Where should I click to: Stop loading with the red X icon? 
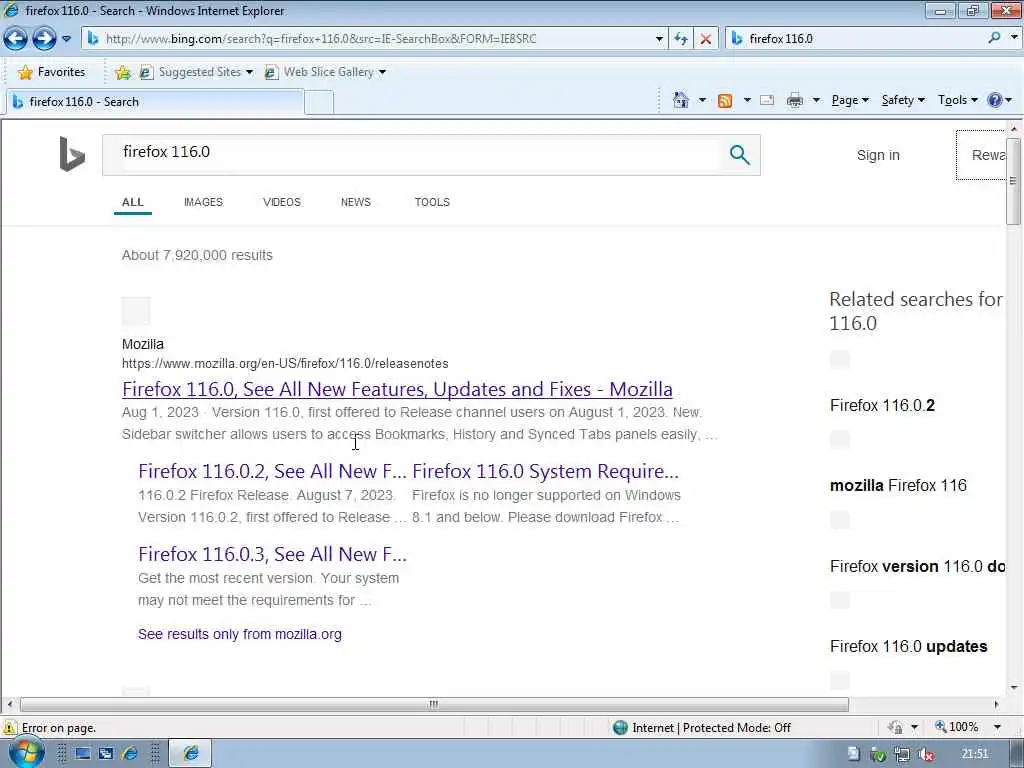tap(706, 39)
